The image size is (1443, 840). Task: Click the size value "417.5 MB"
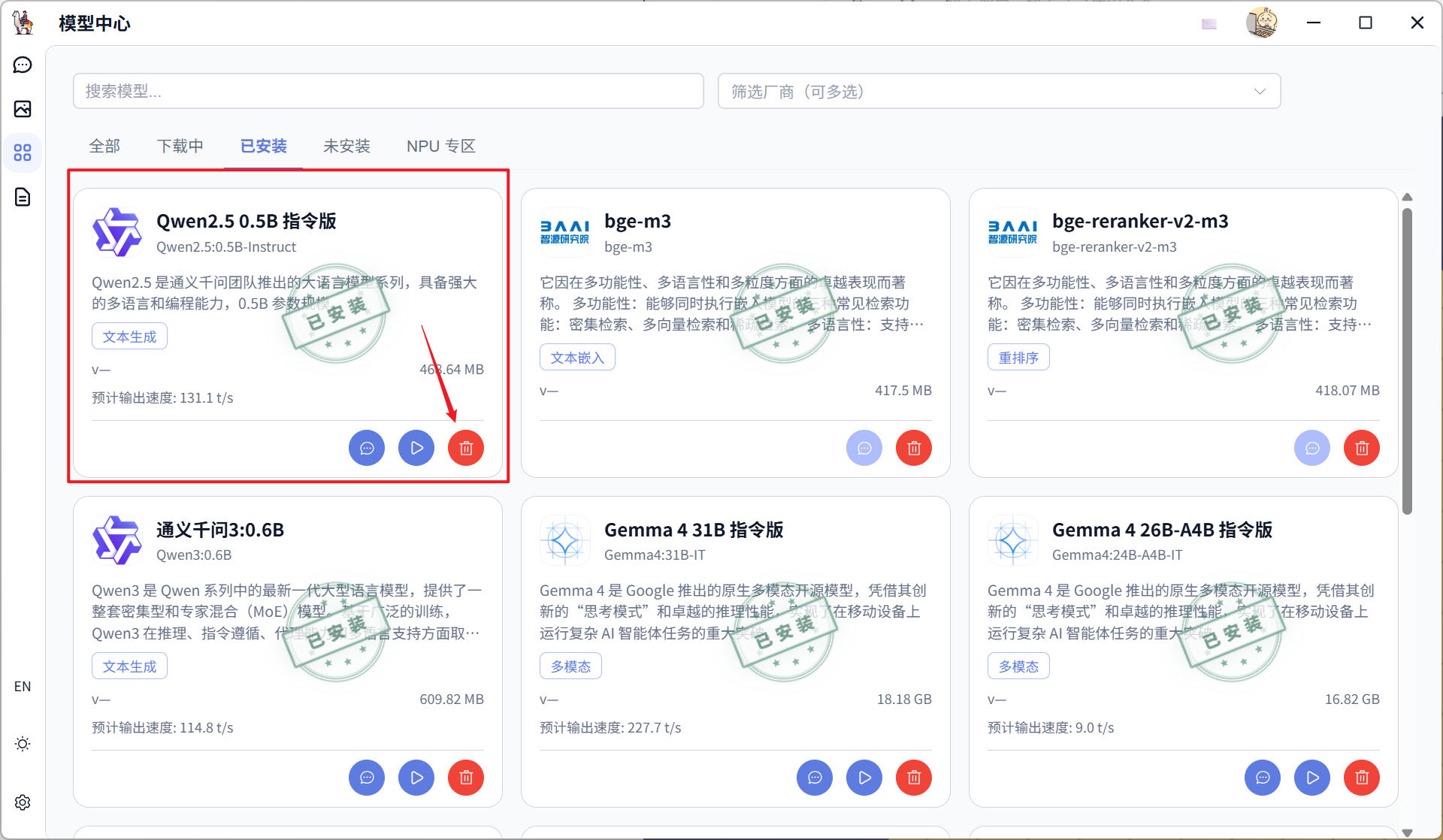click(x=903, y=391)
